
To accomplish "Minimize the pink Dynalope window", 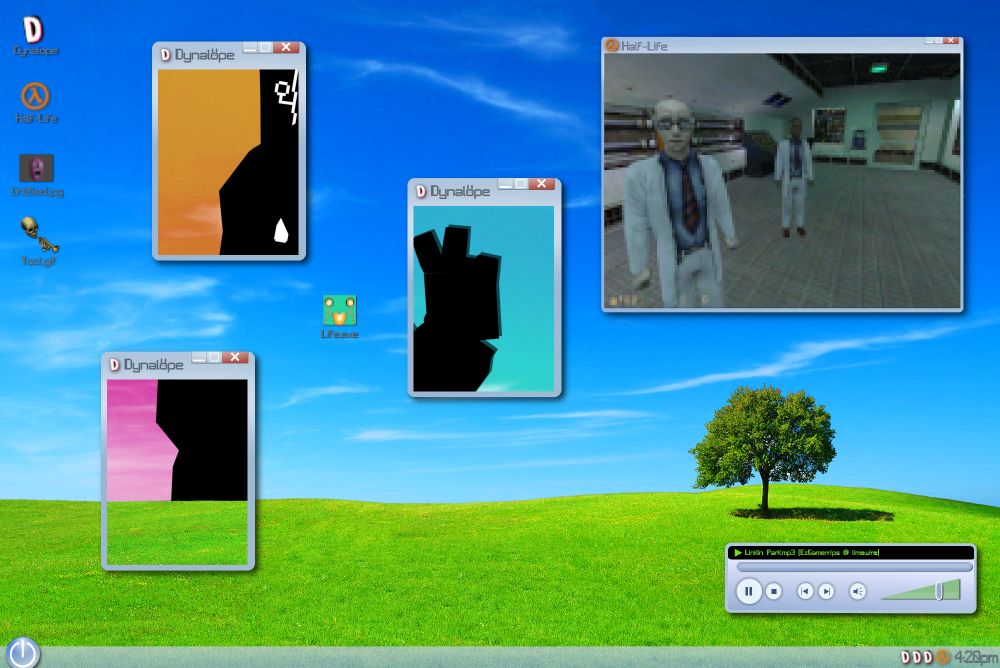I will 199,357.
